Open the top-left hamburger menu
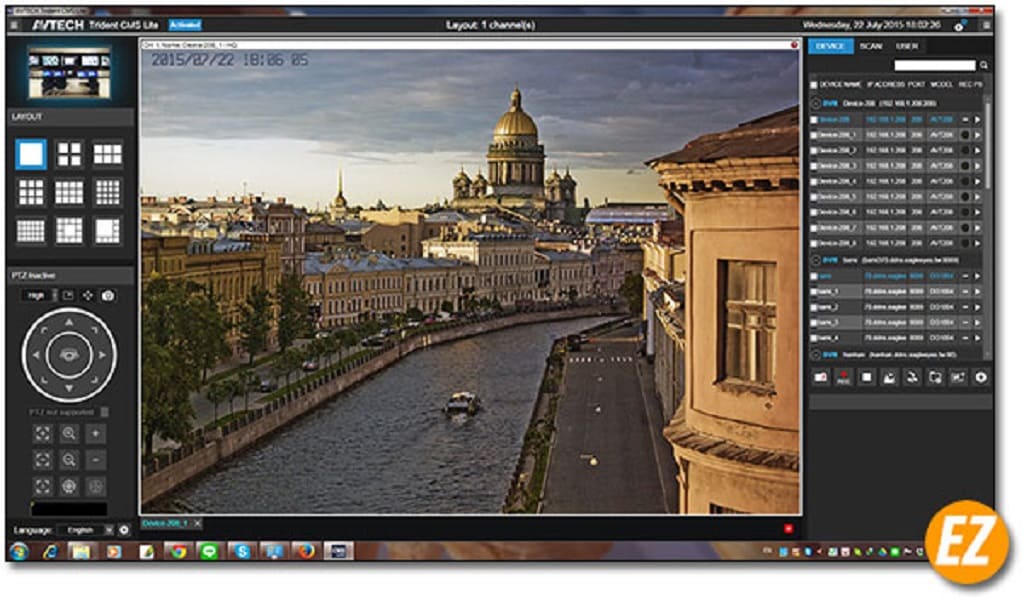Screen dimensions: 1024x606 (14, 25)
